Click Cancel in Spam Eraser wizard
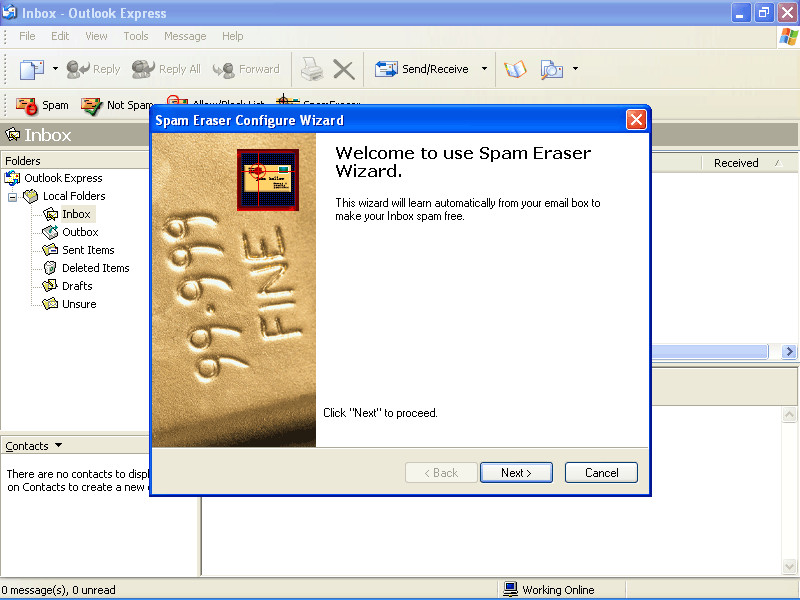The height and width of the screenshot is (600, 800). tap(602, 473)
